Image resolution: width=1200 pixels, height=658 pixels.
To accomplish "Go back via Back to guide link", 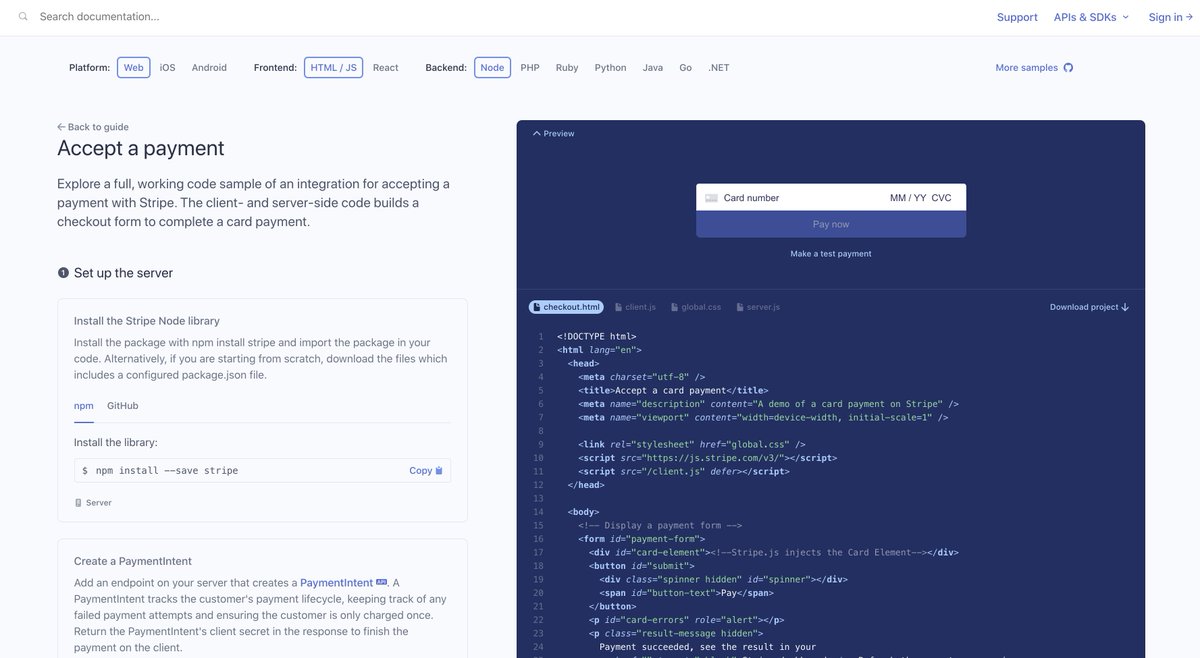I will point(93,127).
